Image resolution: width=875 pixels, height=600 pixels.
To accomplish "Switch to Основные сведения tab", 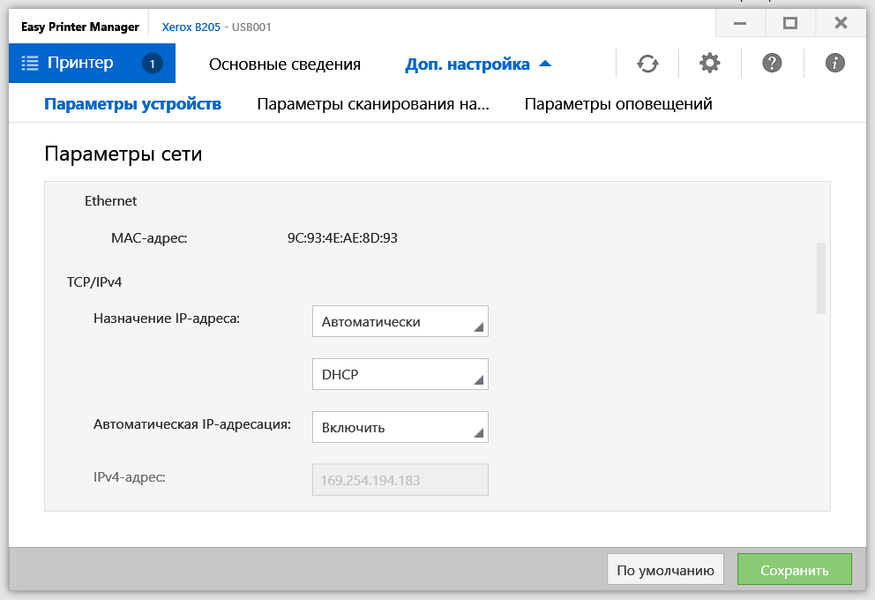I will (x=285, y=64).
